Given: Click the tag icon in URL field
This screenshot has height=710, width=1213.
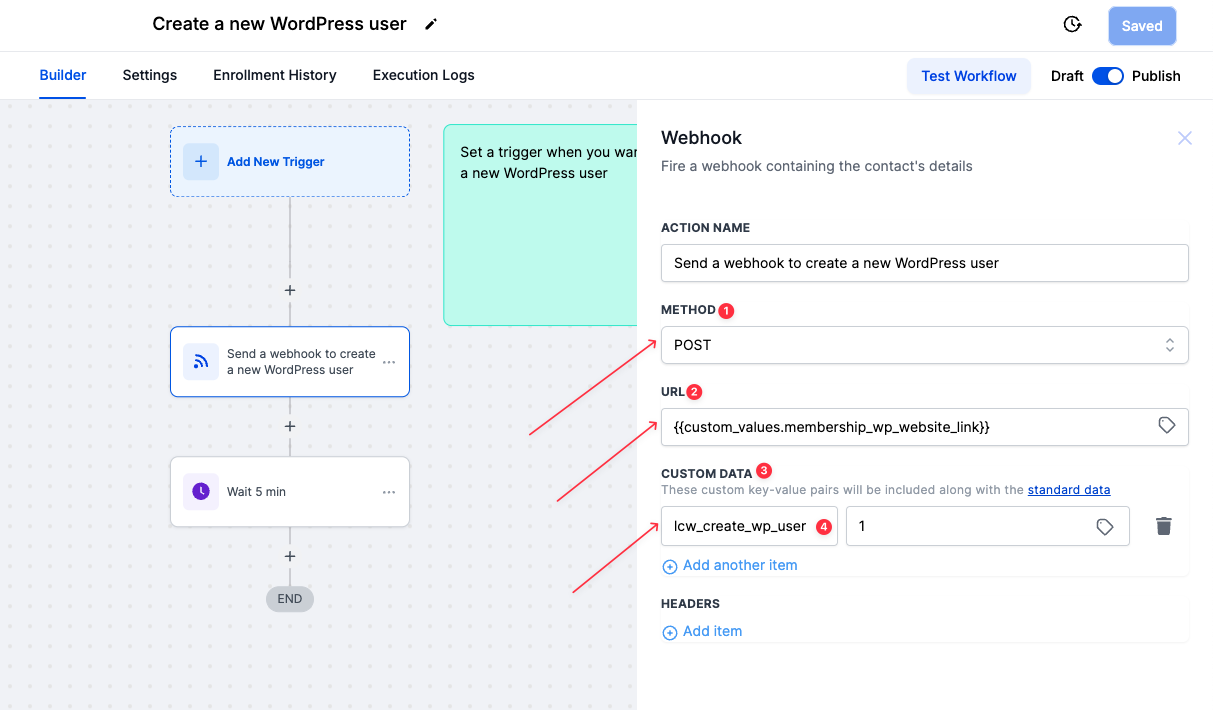Looking at the screenshot, I should (1166, 426).
